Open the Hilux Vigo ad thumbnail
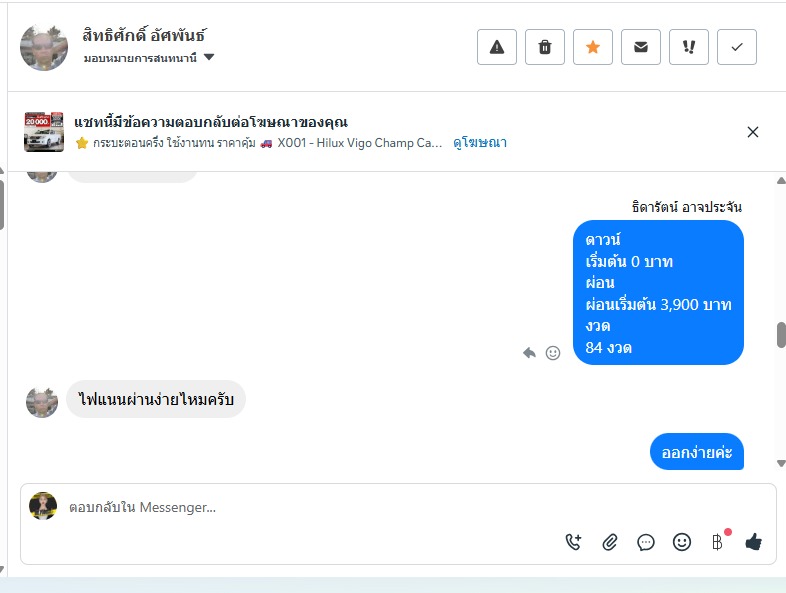Screen dimensions: 786x593 coord(44,132)
